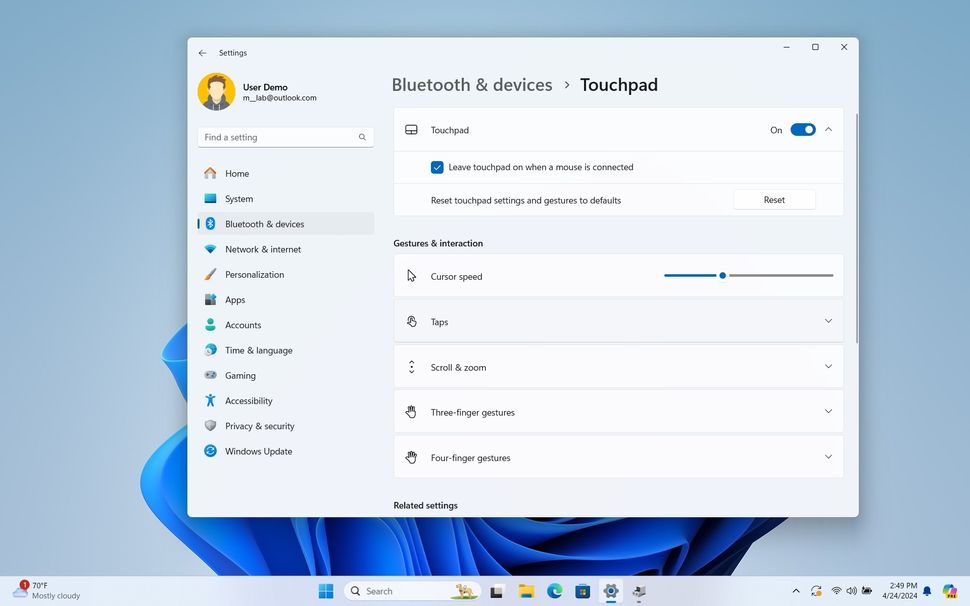Select the Network & internet globe icon
This screenshot has height=606, width=970.
click(x=210, y=249)
